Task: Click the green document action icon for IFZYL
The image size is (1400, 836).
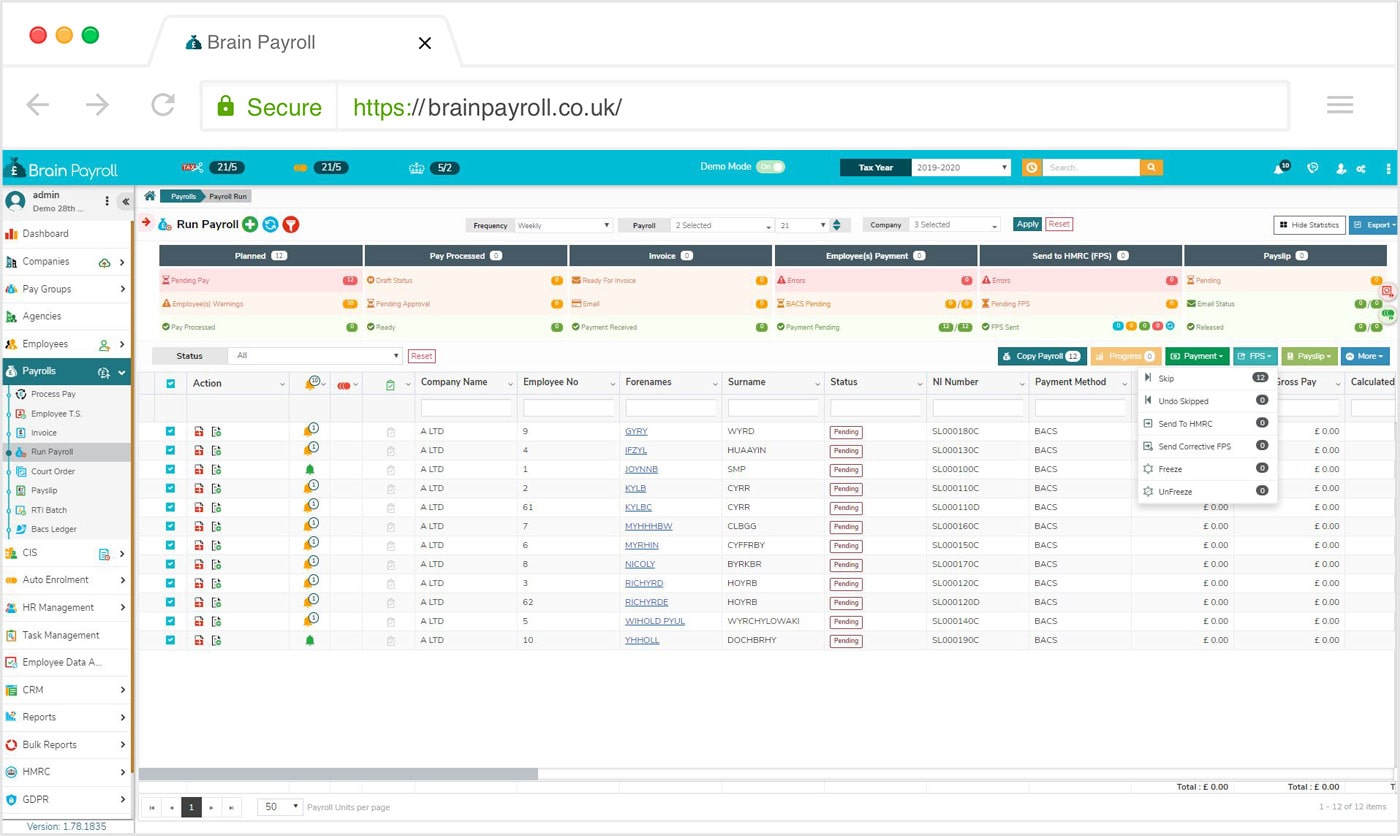Action: pos(216,450)
